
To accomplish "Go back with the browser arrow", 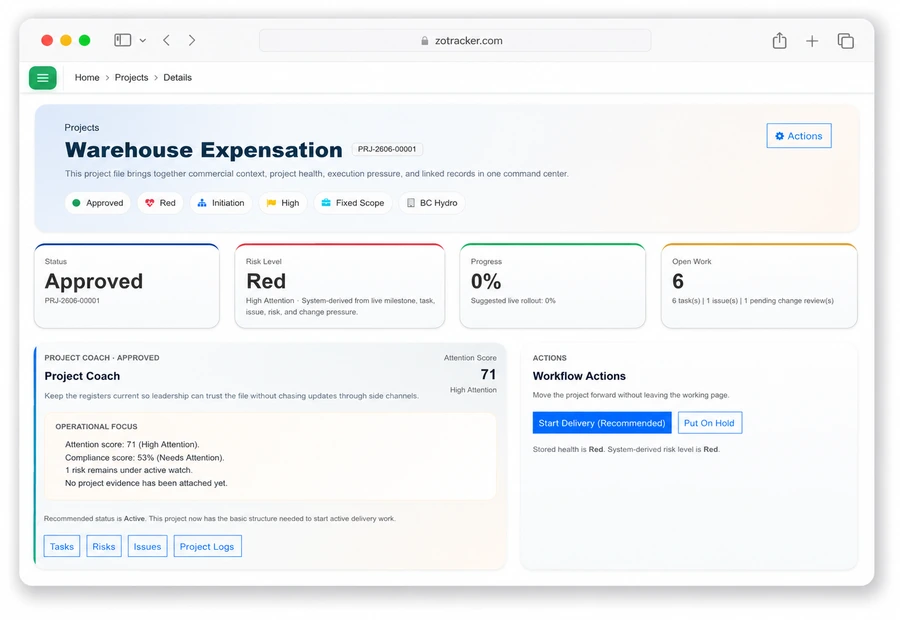I will [166, 40].
